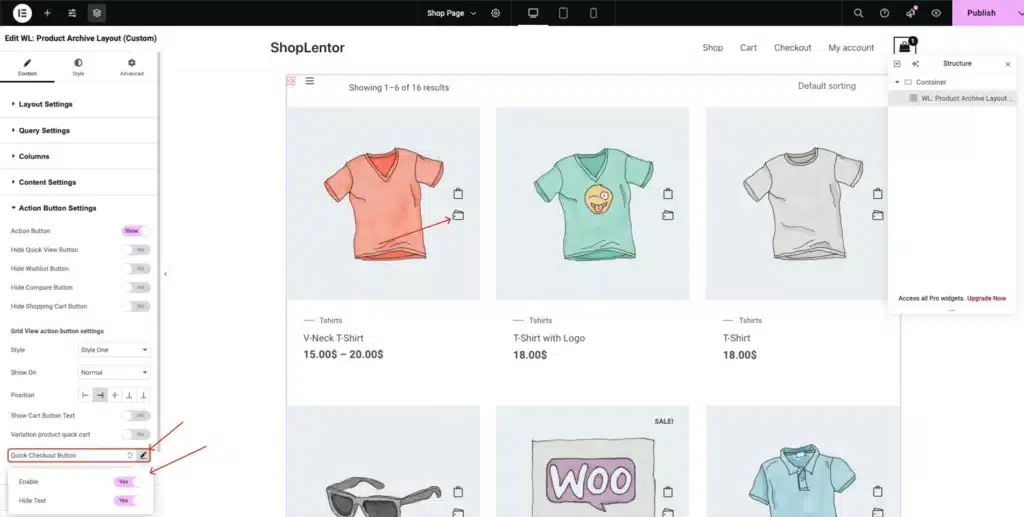Click edit pencil for Quick Checkout Button
Screen dimensions: 1024x517
(144, 456)
